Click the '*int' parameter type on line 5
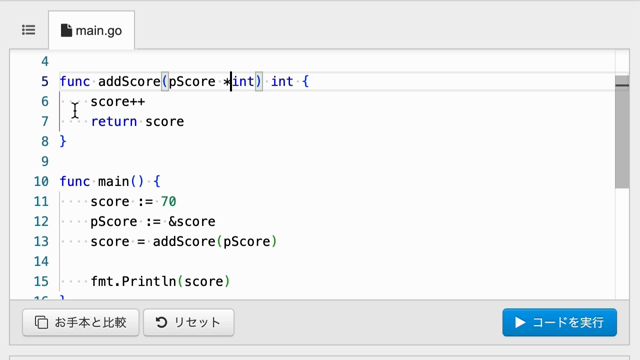The image size is (640, 360). (x=239, y=82)
